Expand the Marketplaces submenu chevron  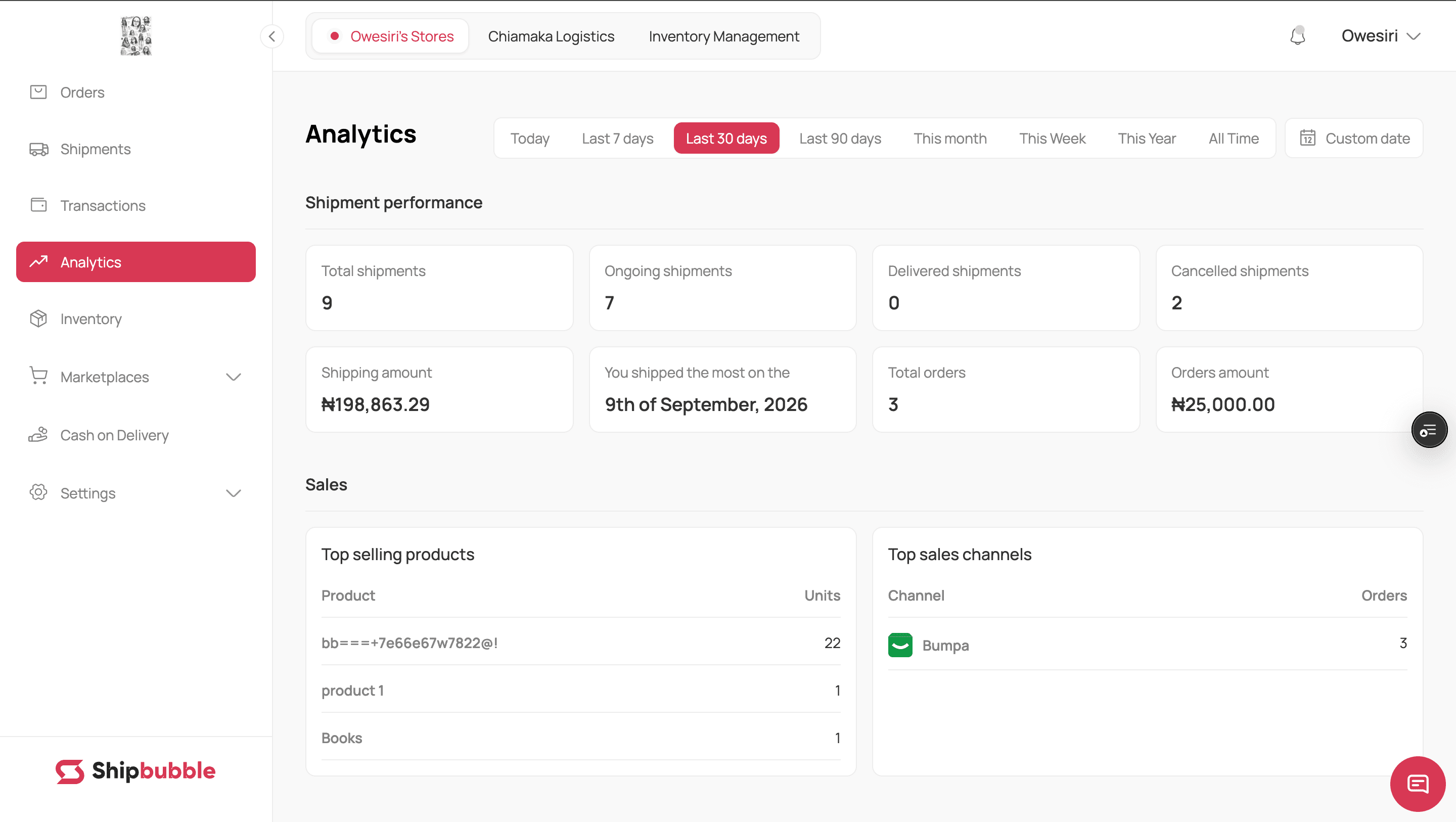234,377
